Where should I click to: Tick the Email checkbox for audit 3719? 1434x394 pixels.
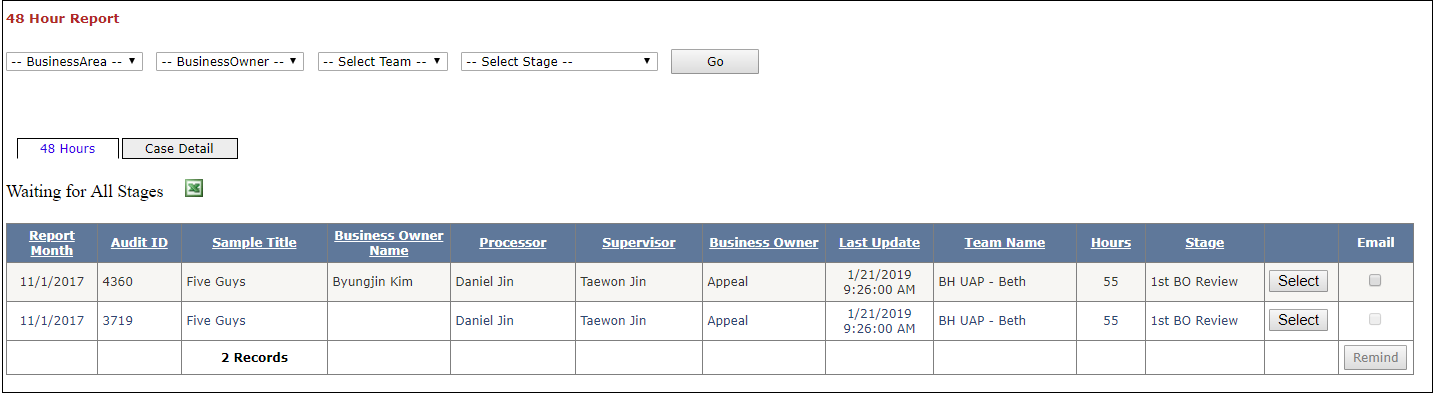1375,319
